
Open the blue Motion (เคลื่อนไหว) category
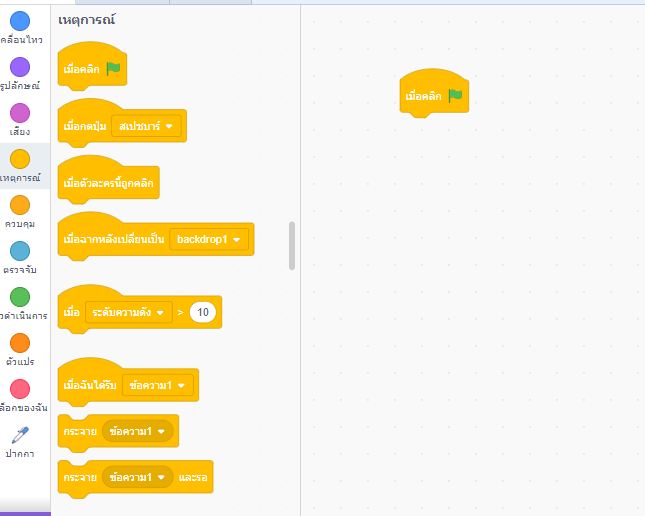[20, 28]
